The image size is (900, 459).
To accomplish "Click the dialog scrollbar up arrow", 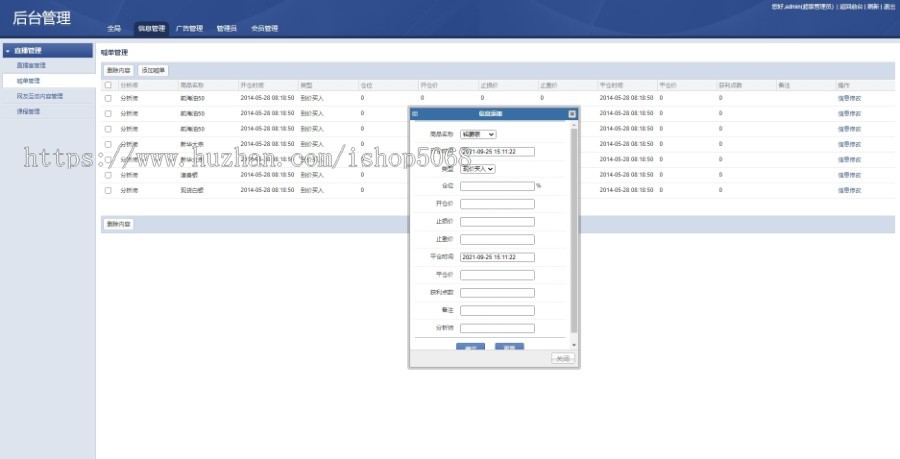I will (x=574, y=125).
